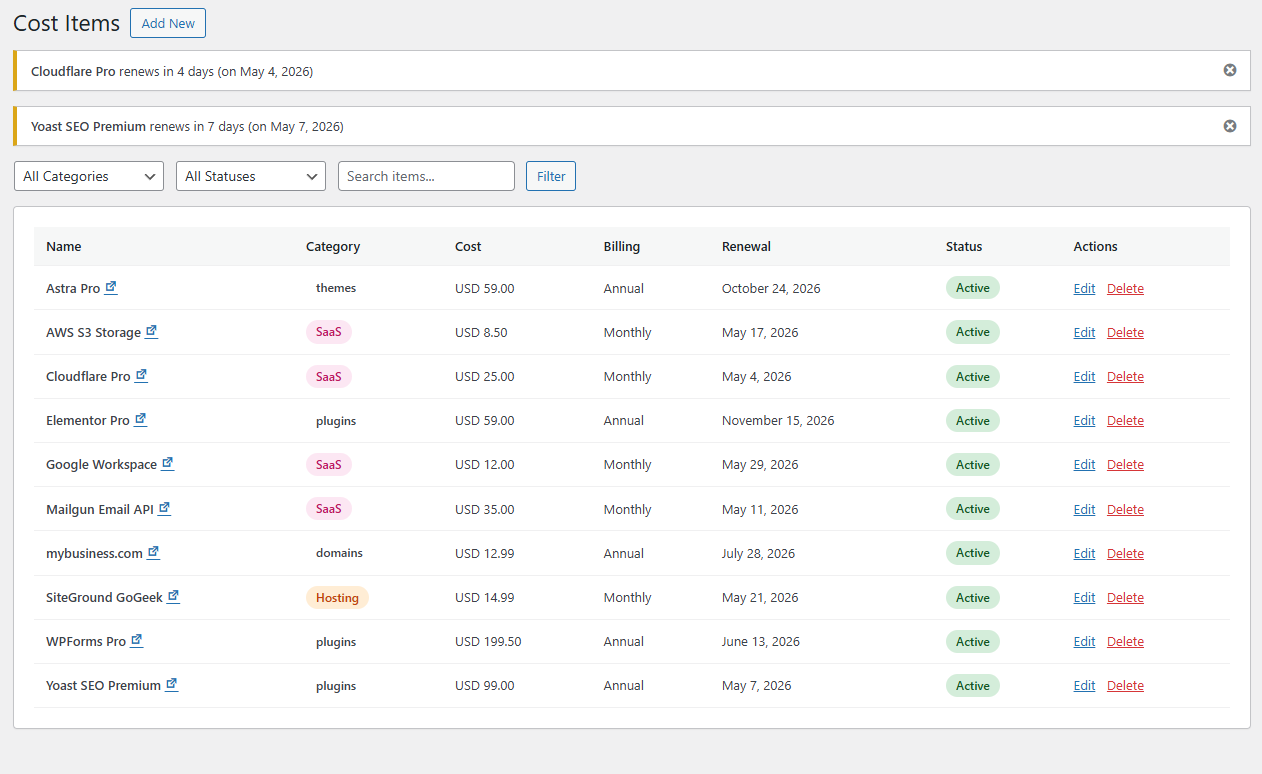Viewport: 1262px width, 774px height.
Task: Delete the Google Workspace item
Action: [1125, 464]
